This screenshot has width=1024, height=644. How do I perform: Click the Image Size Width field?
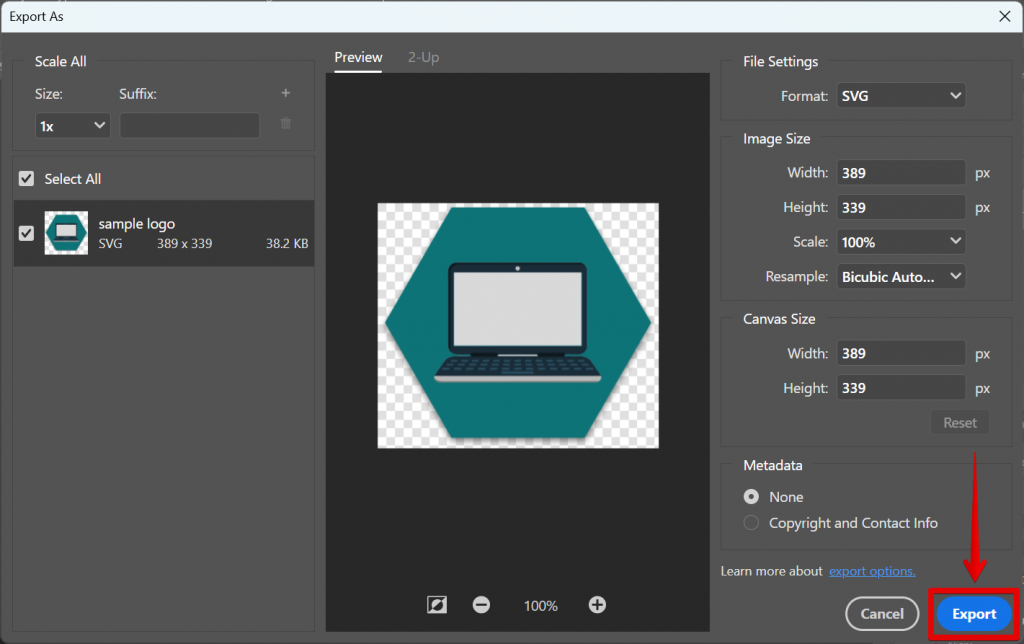point(901,173)
